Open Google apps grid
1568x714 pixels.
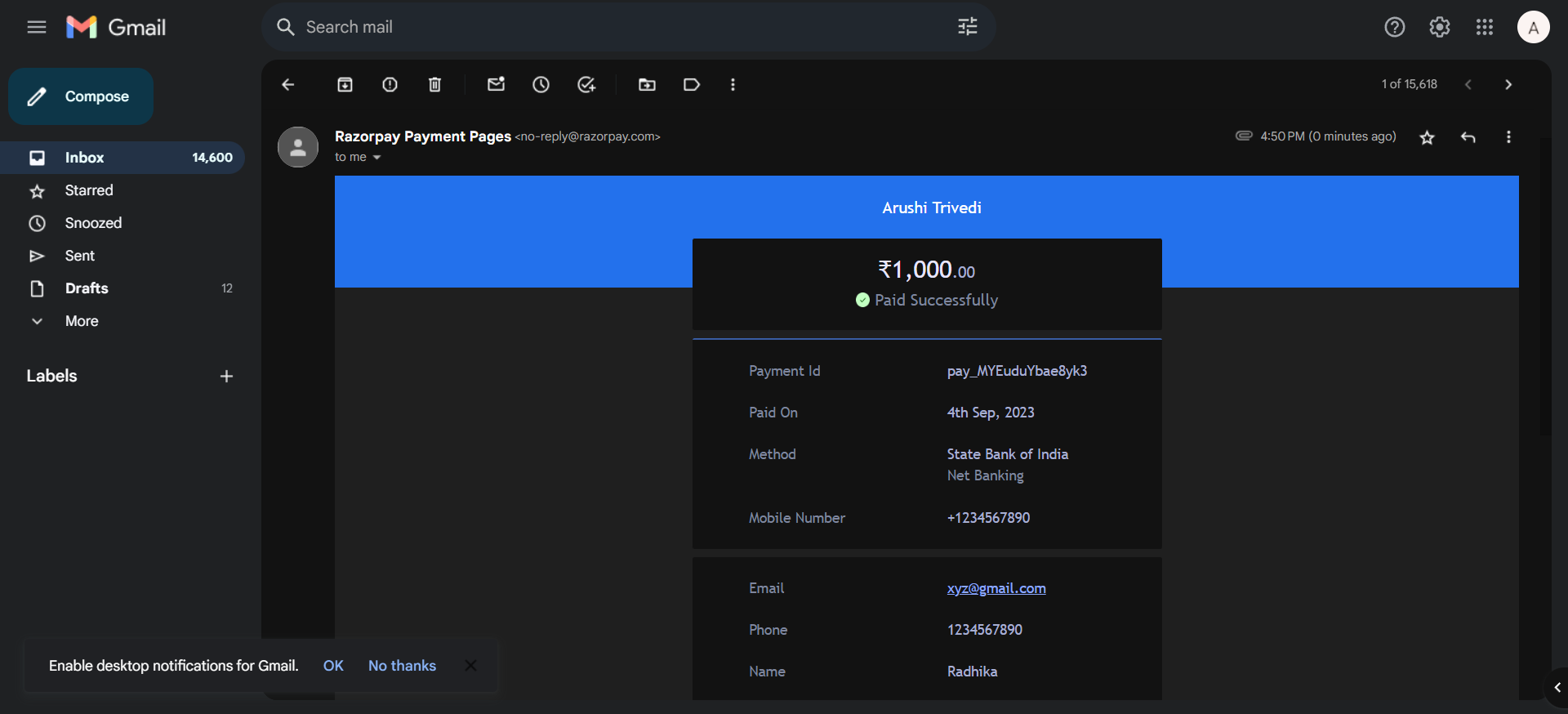[1485, 27]
